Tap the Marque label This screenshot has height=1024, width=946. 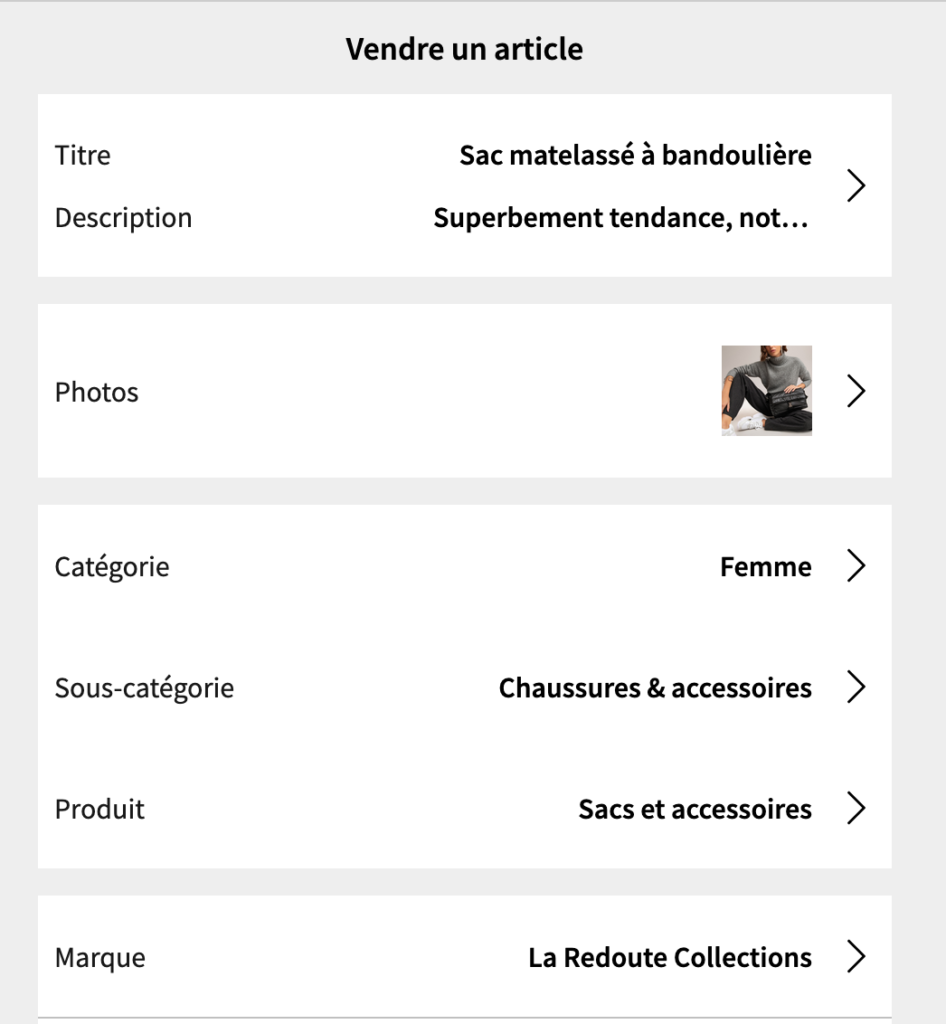point(101,958)
